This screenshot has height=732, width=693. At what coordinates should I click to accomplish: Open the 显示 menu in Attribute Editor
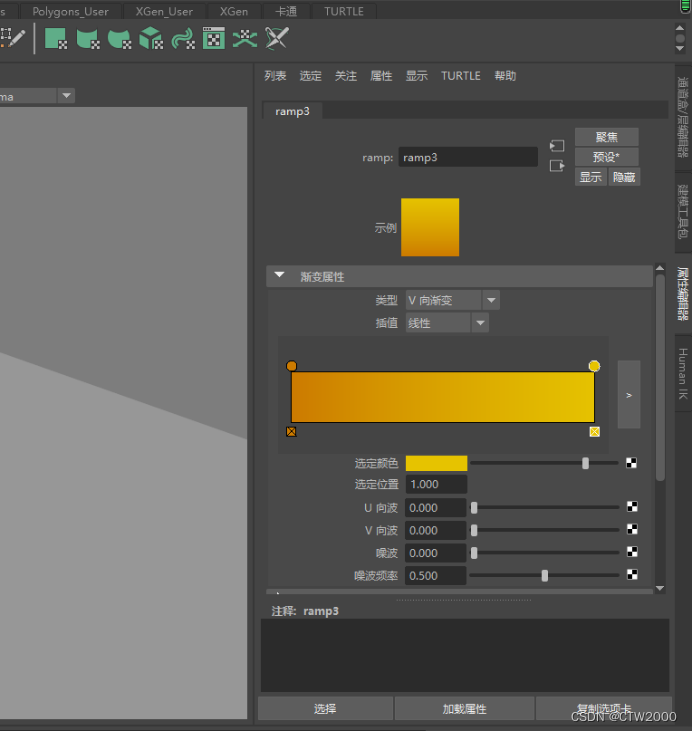(417, 76)
